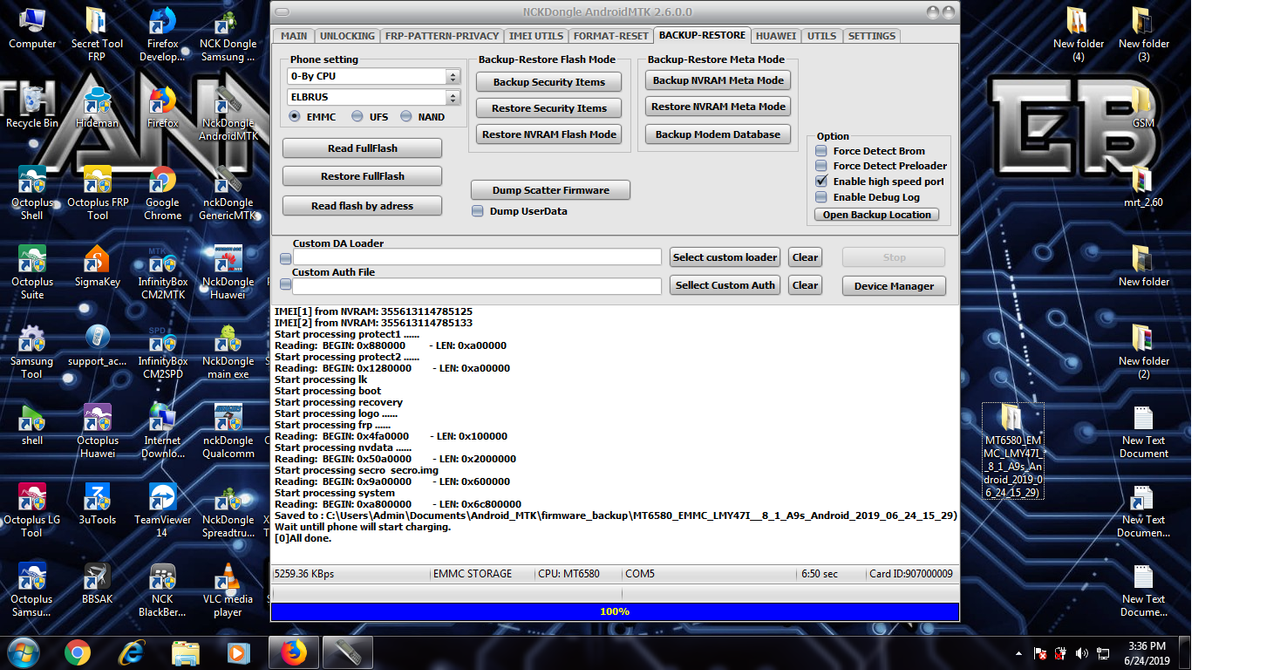Open the Octoplus Shell desktop icon
This screenshot has width=1280, height=670.
point(32,193)
